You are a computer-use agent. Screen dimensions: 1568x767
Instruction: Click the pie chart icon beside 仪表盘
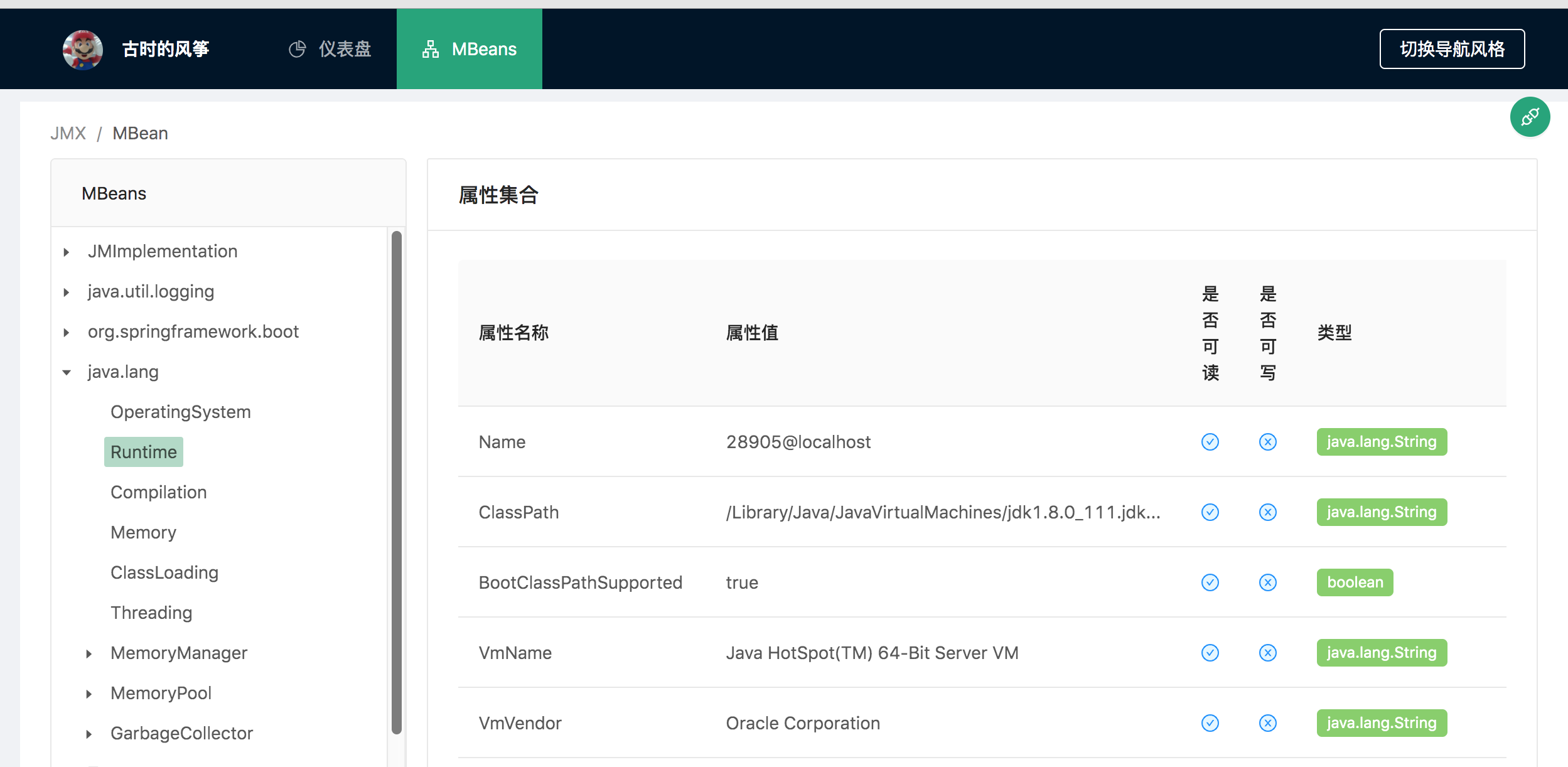pos(298,48)
